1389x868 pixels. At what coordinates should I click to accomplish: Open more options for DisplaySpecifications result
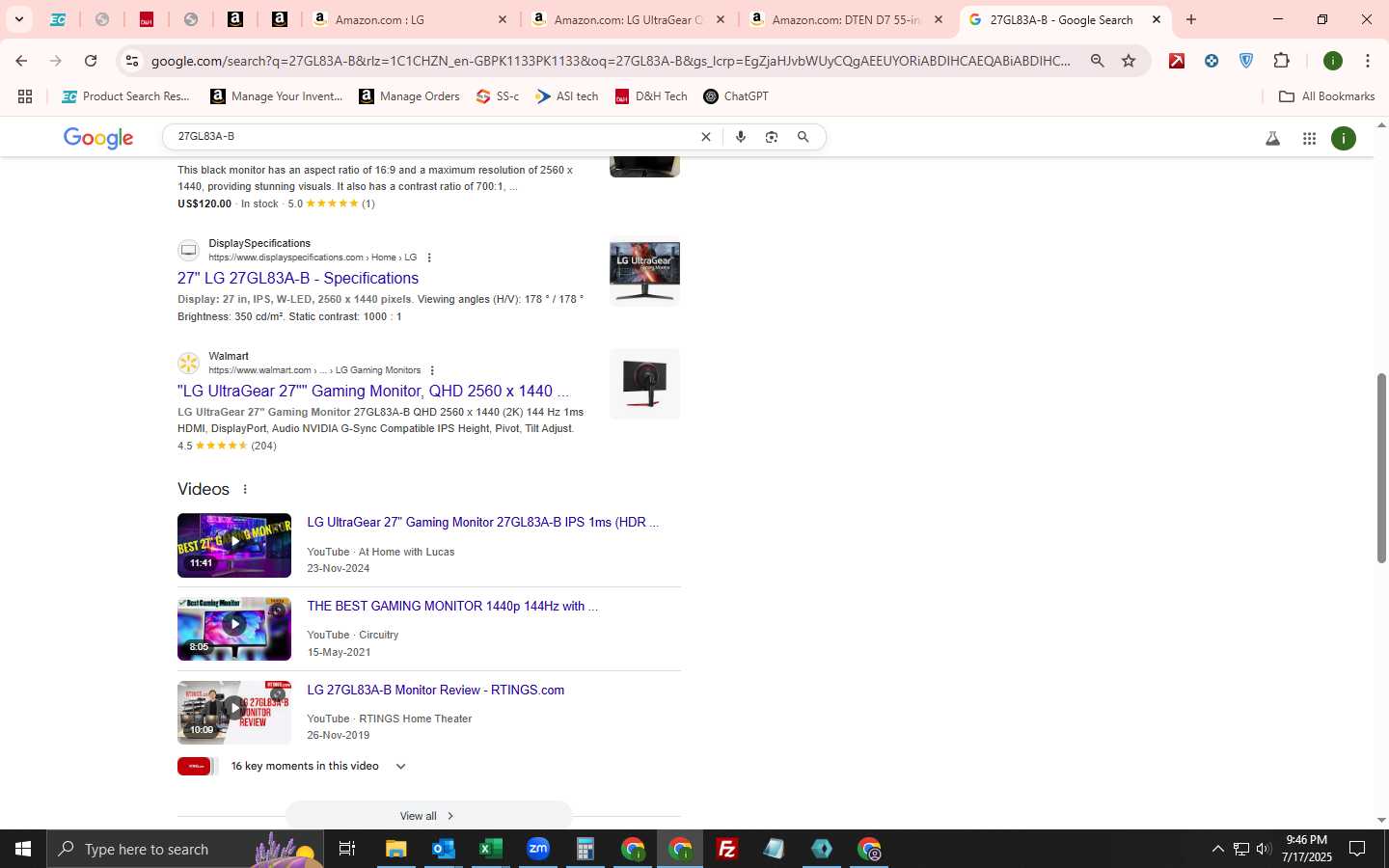tap(429, 258)
